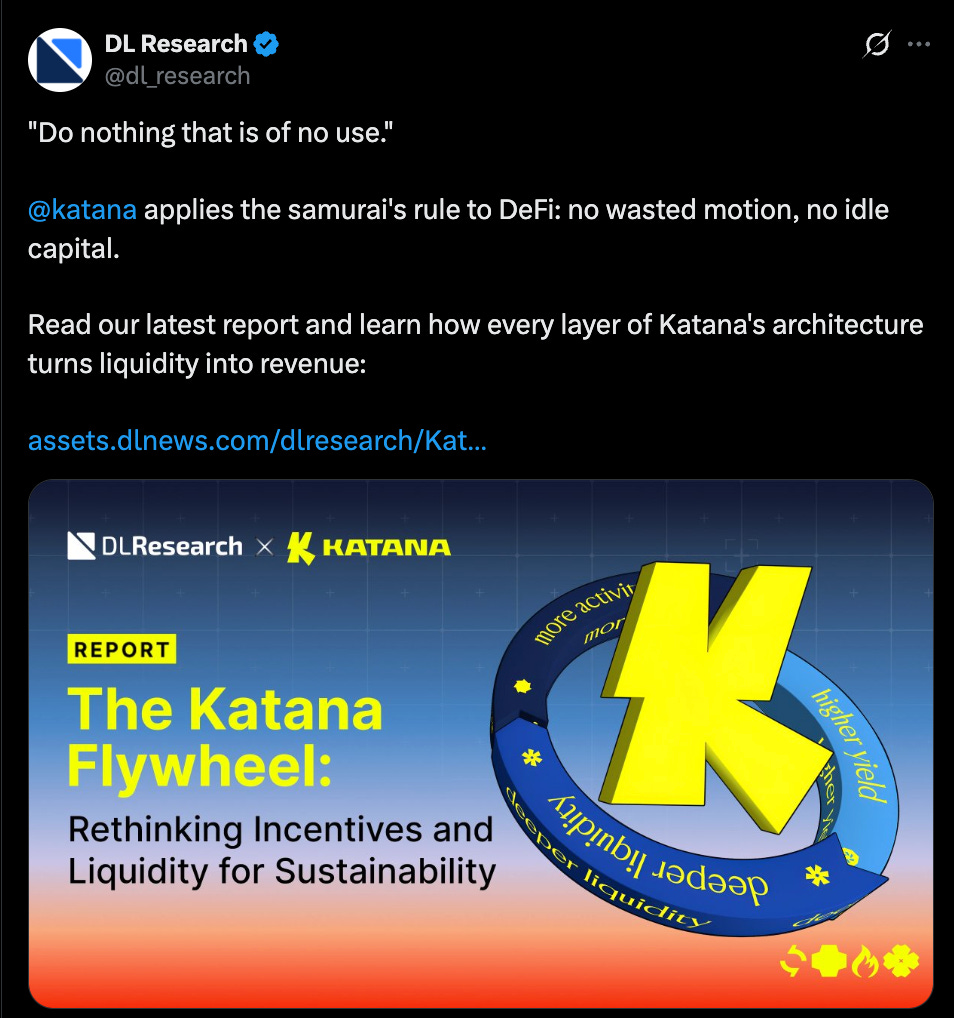
Task: Open The Katana Flywheel report image
Action: point(481,744)
